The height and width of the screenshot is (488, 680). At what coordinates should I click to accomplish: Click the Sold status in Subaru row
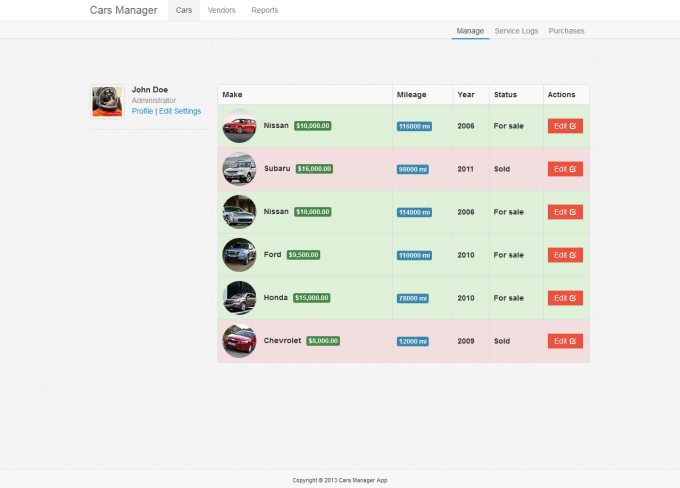click(x=502, y=169)
